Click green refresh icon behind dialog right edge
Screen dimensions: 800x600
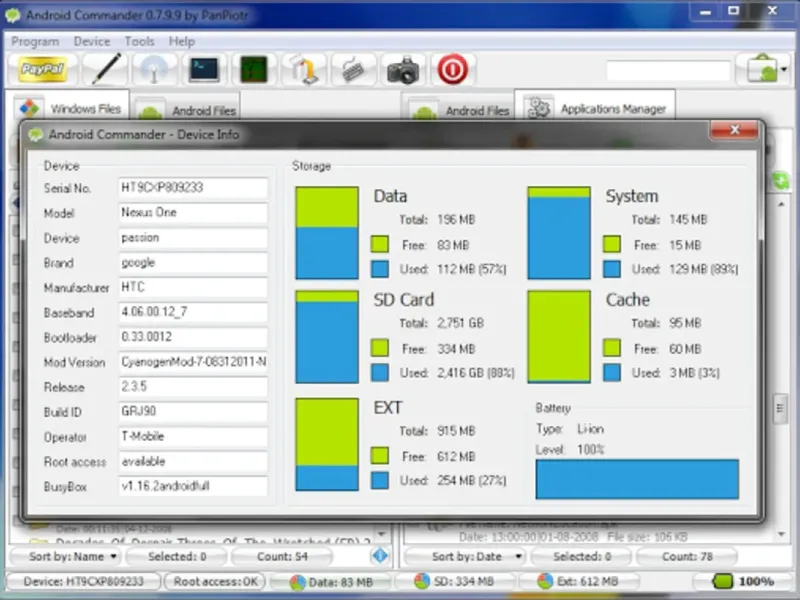coord(781,181)
